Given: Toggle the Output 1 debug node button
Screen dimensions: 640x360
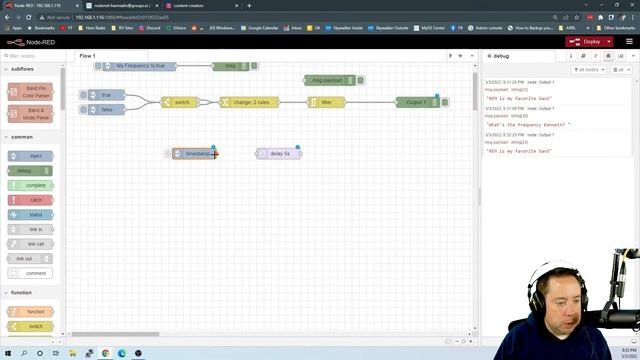Looking at the screenshot, I should click(x=445, y=102).
